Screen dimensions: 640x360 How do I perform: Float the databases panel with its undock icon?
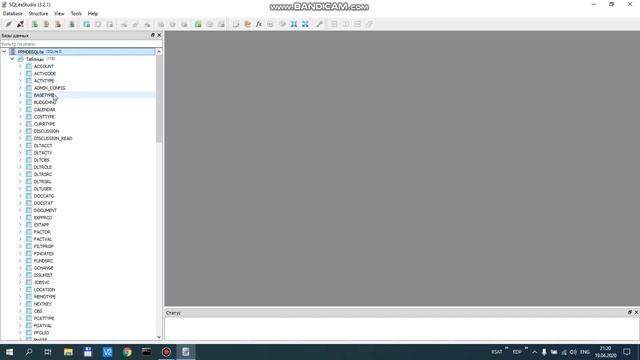point(153,36)
